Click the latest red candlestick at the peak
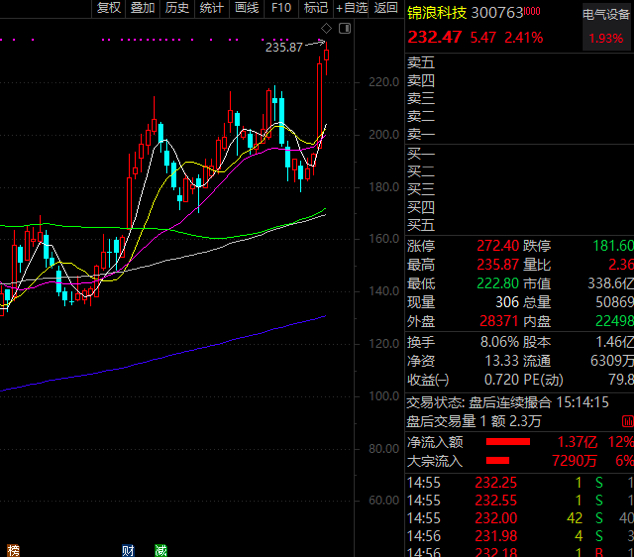The width and height of the screenshot is (634, 557). coord(326,57)
